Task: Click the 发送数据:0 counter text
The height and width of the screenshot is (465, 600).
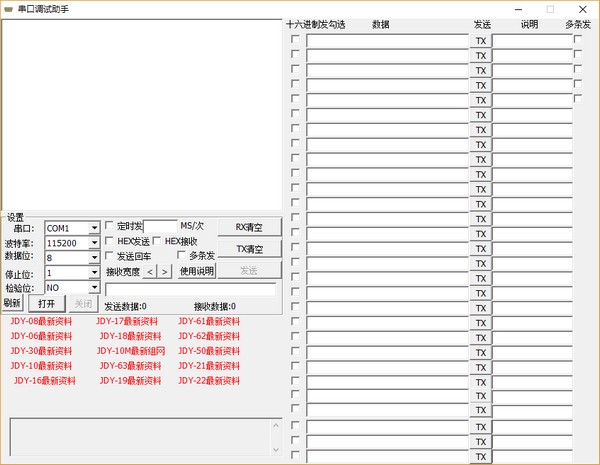Action: pyautogui.click(x=126, y=306)
